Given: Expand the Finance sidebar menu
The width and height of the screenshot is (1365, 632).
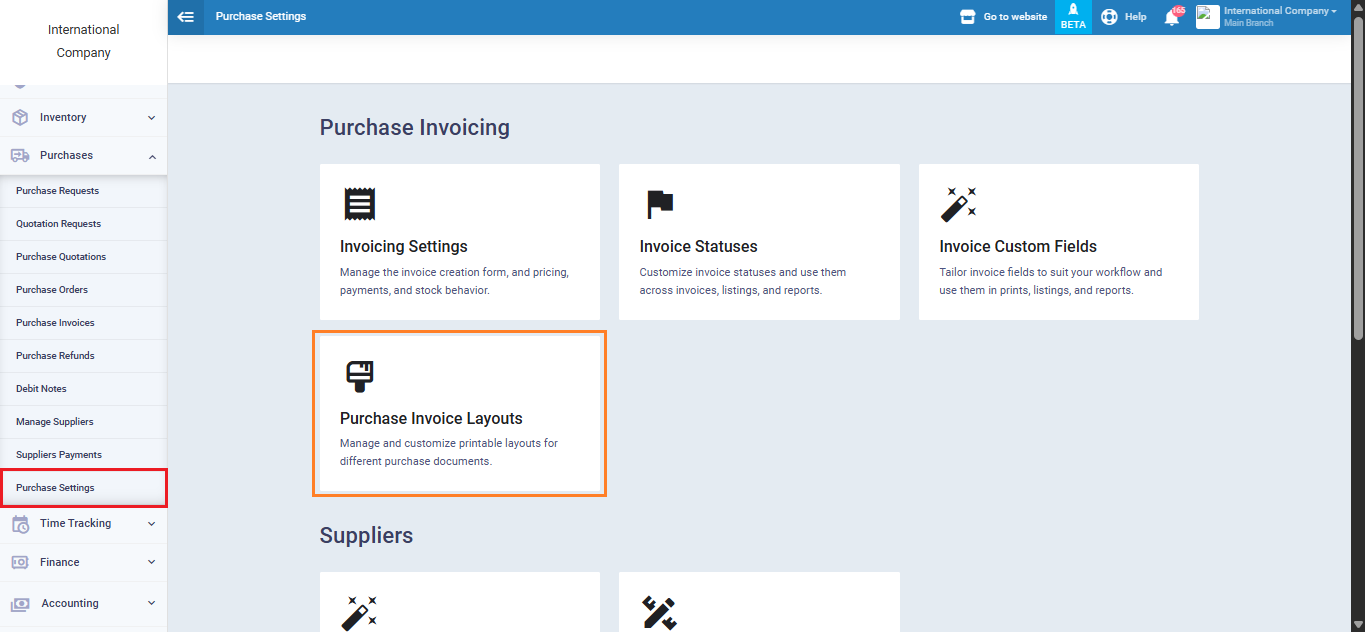Looking at the screenshot, I should point(83,563).
